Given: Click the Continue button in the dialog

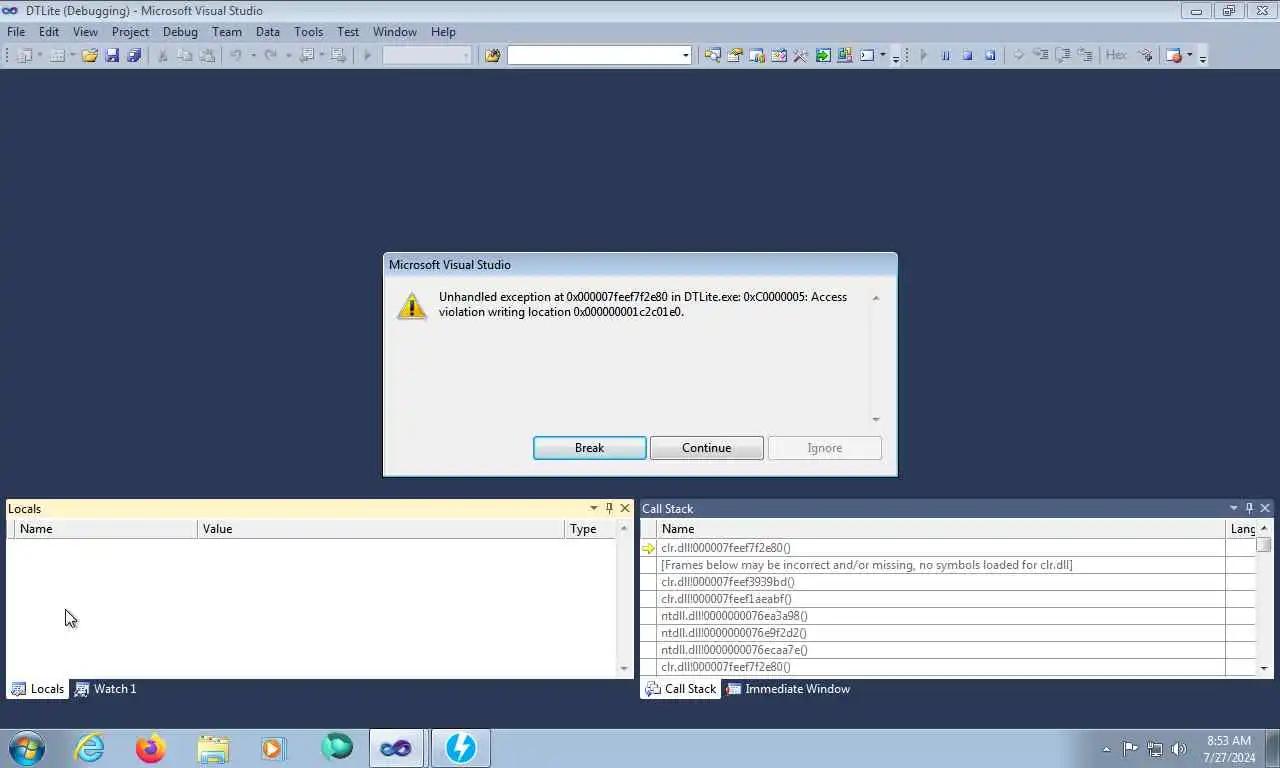Looking at the screenshot, I should 707,448.
